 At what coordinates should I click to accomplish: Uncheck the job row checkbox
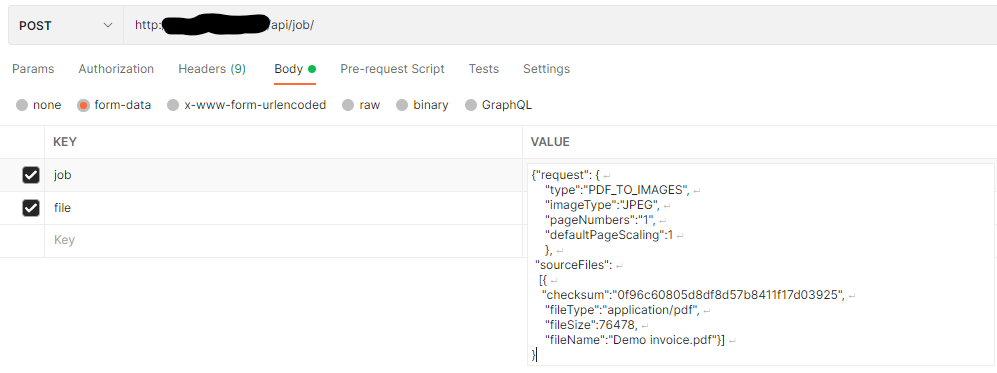pyautogui.click(x=31, y=175)
